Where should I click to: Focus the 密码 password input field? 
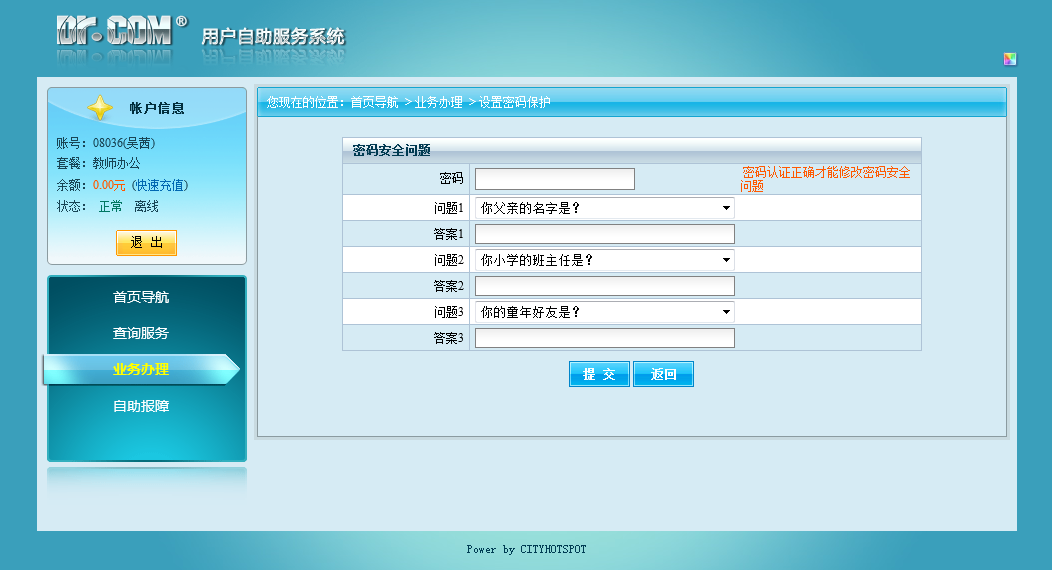pos(554,179)
